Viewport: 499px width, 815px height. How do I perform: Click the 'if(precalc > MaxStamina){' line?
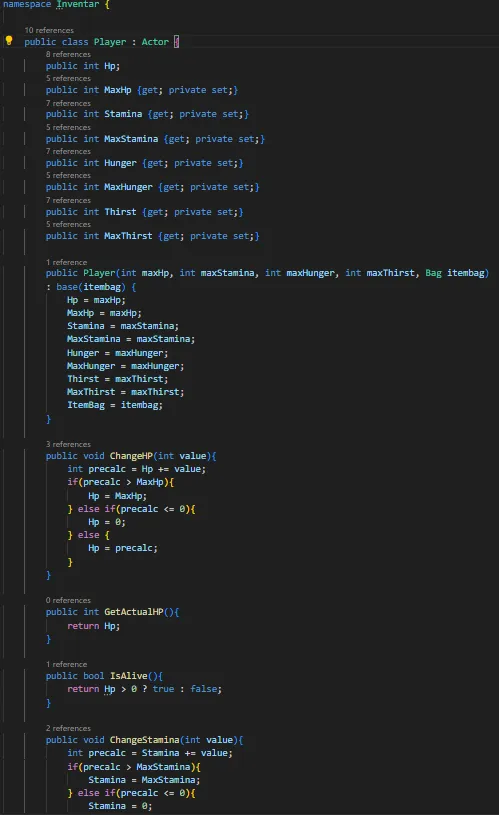pyautogui.click(x=134, y=767)
